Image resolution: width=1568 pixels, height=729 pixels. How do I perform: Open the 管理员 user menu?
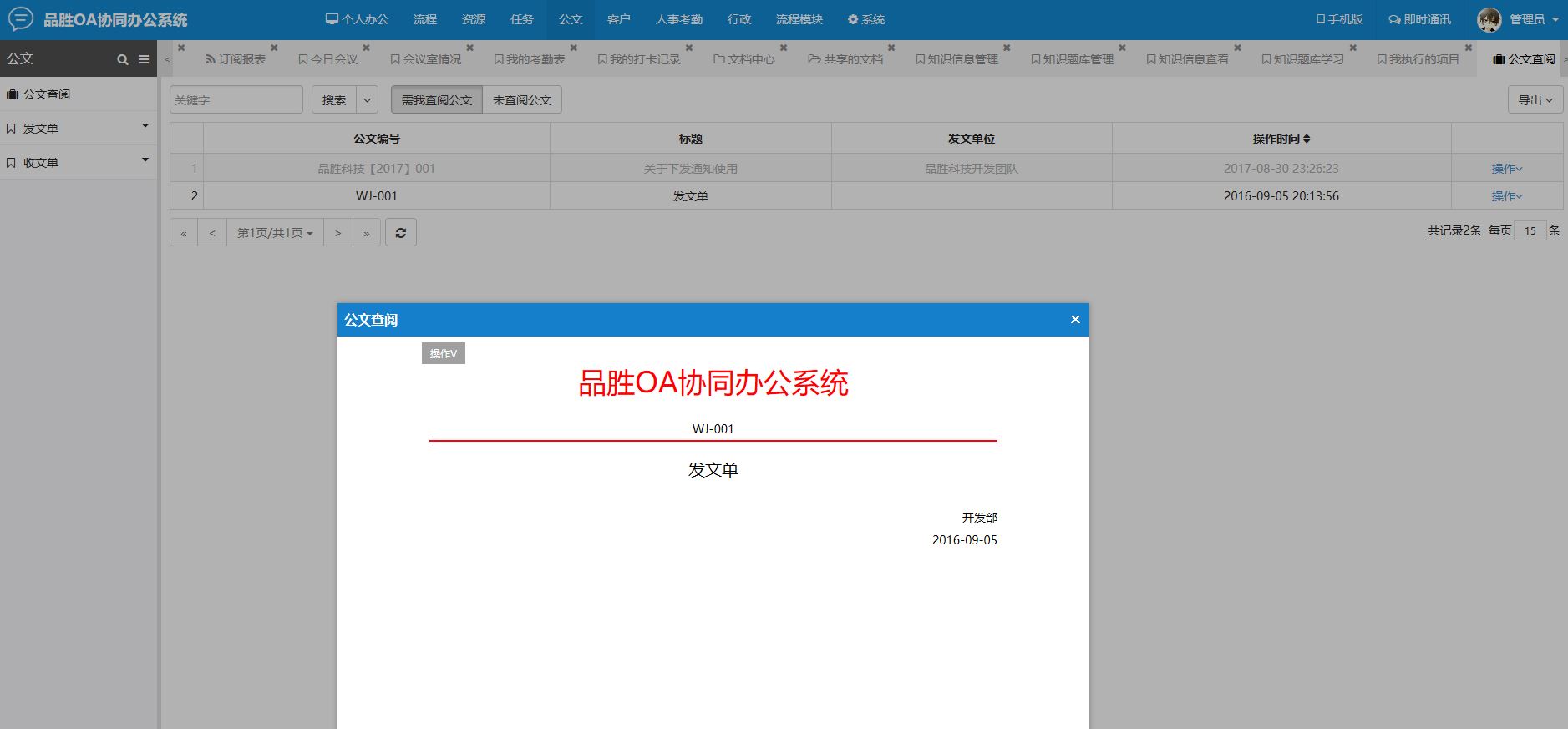pyautogui.click(x=1533, y=19)
